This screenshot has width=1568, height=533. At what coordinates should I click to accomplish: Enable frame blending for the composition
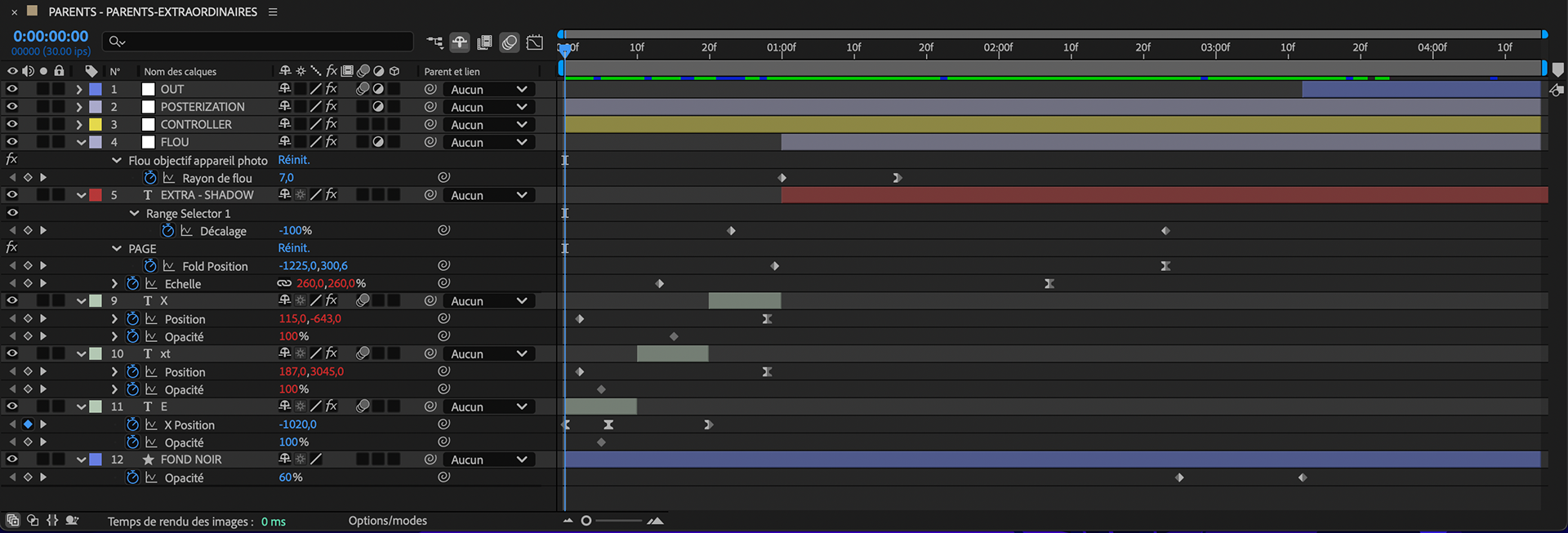click(484, 42)
